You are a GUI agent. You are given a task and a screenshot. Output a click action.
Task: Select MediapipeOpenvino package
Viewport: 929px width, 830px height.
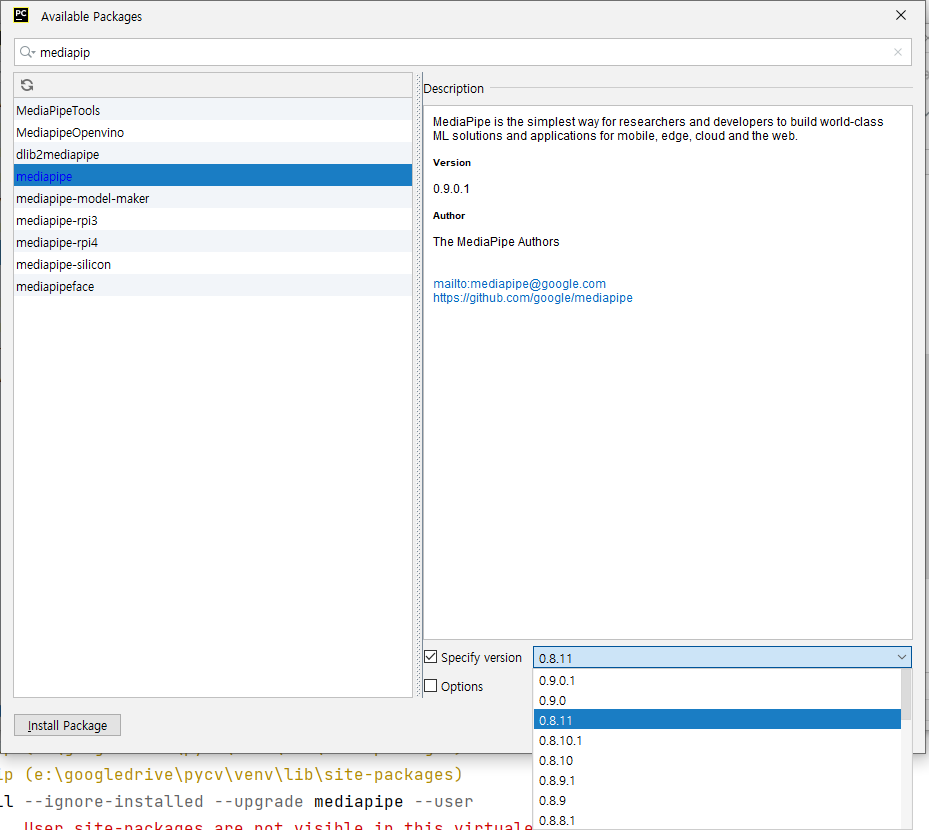[213, 132]
